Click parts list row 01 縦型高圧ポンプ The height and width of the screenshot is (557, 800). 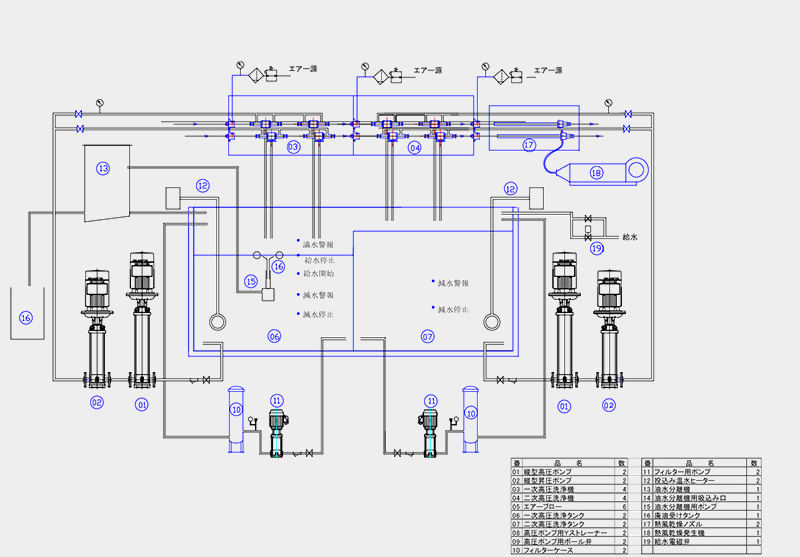[x=569, y=472]
